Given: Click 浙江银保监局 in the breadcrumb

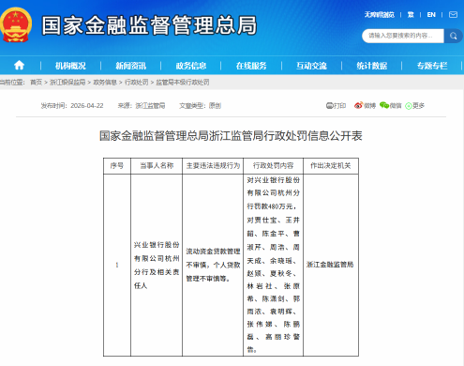Looking at the screenshot, I should pyautogui.click(x=68, y=82).
